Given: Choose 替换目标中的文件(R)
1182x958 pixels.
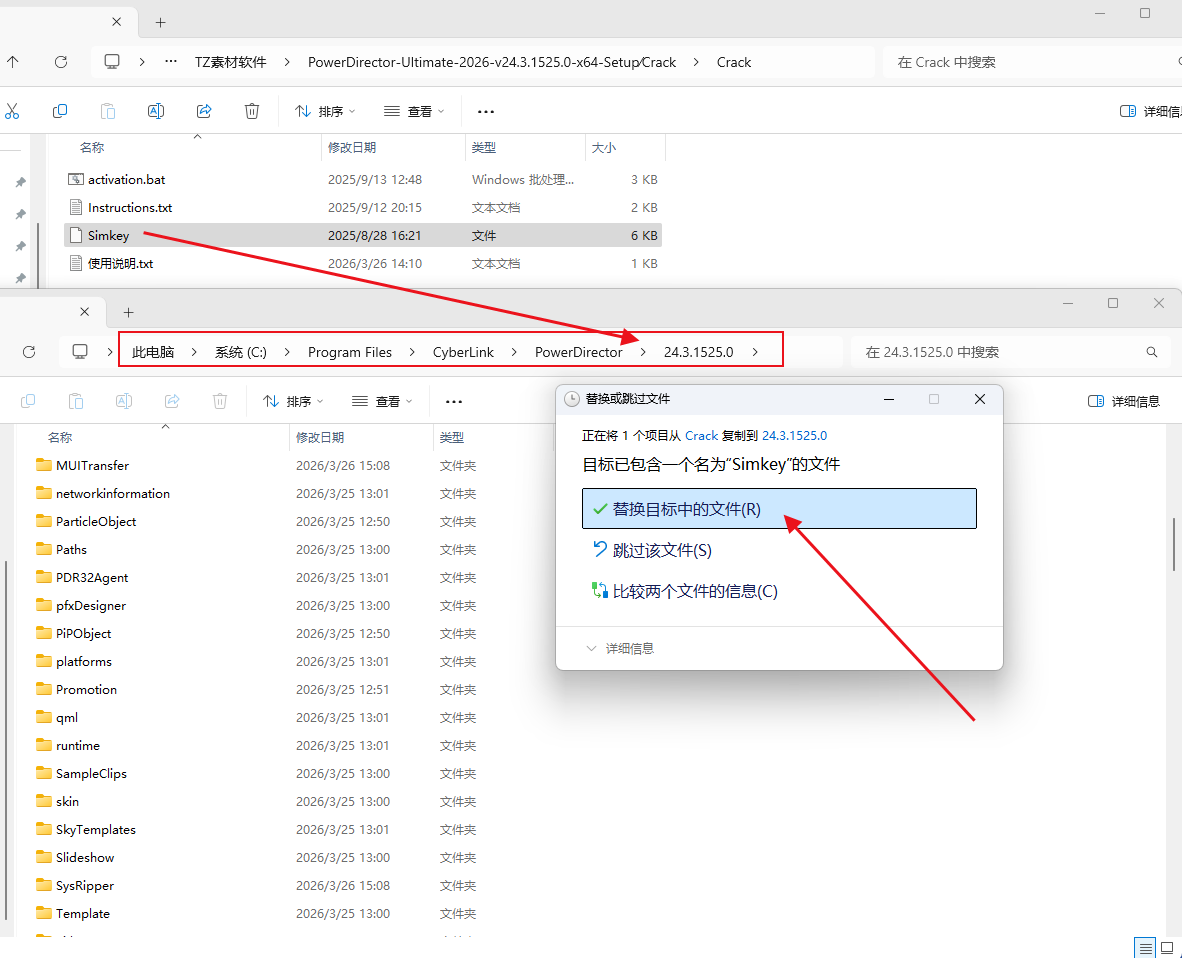Looking at the screenshot, I should tap(779, 509).
